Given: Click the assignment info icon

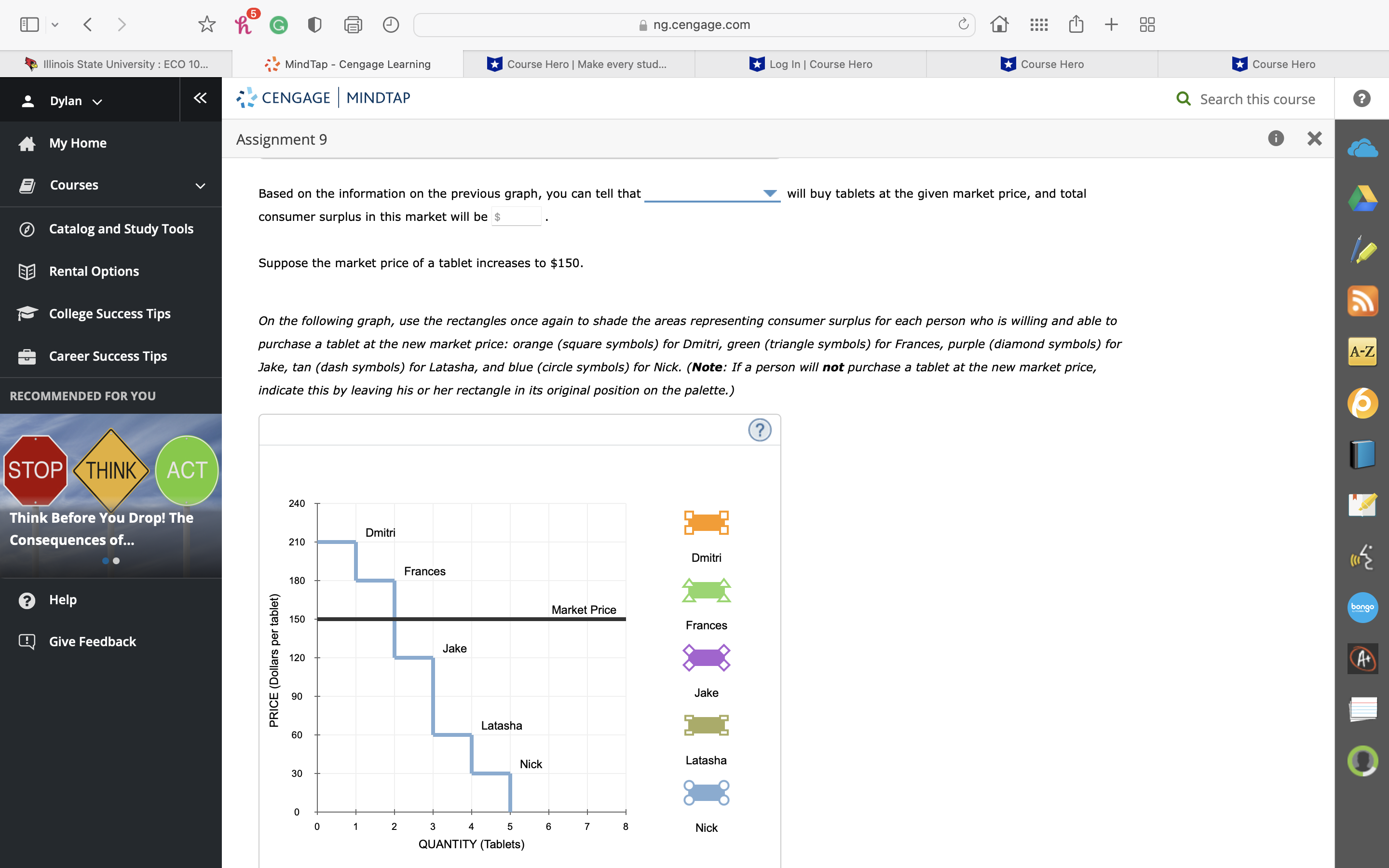Looking at the screenshot, I should coord(1275,138).
